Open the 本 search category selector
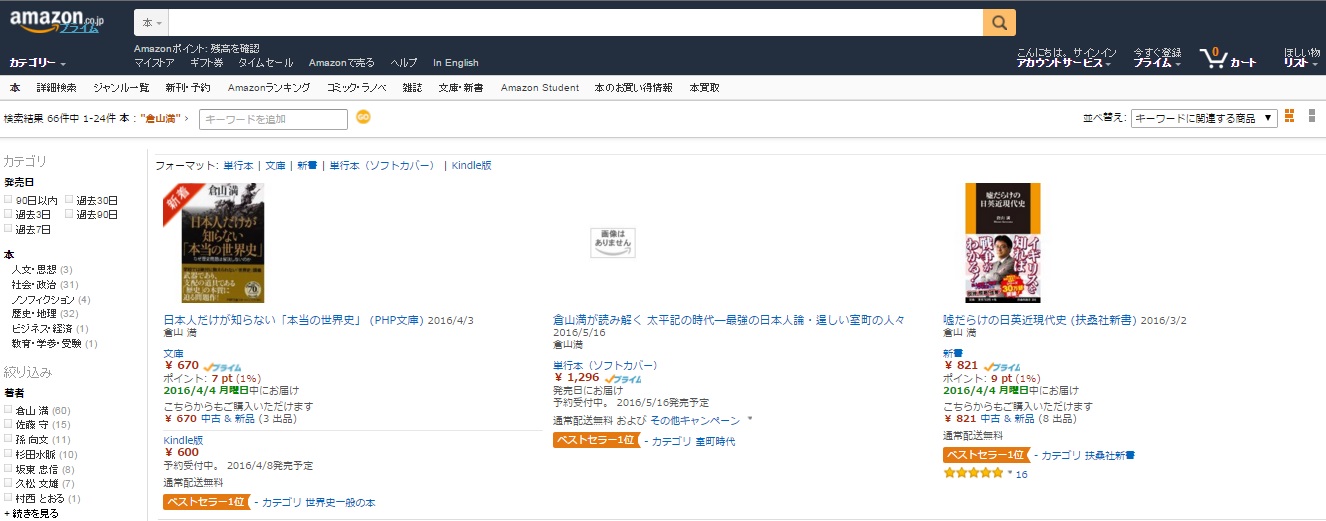The width and height of the screenshot is (1326, 521). (x=152, y=22)
